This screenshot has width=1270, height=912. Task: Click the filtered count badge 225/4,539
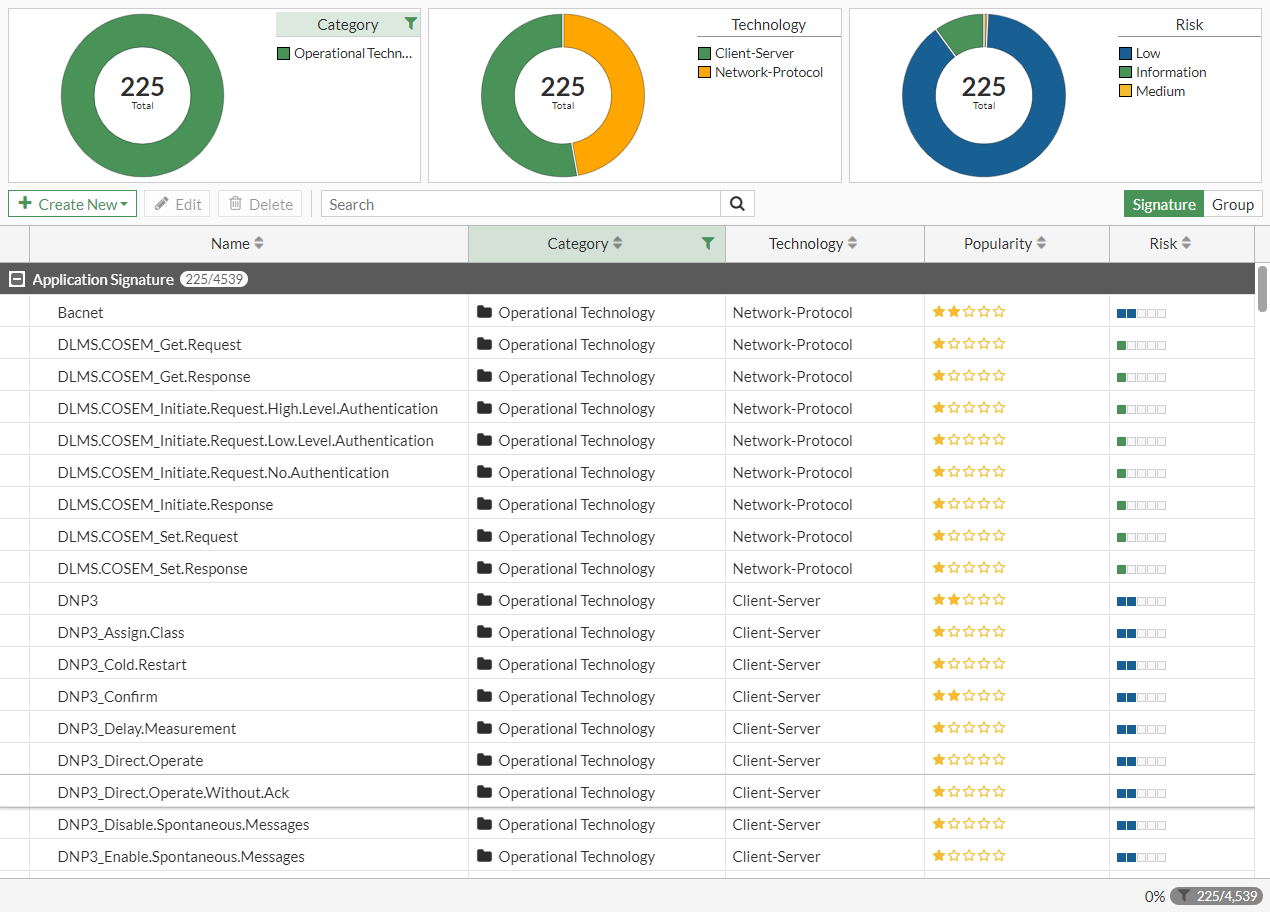[1215, 896]
